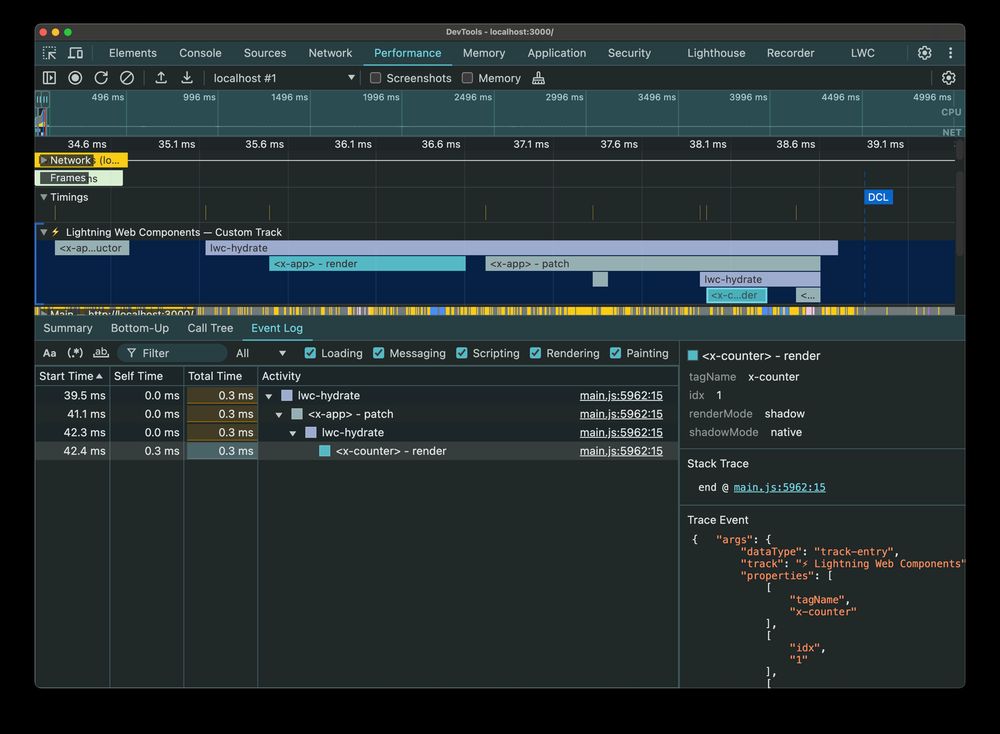Start recording with the Record button
Image resolution: width=1000 pixels, height=734 pixels.
(x=75, y=78)
